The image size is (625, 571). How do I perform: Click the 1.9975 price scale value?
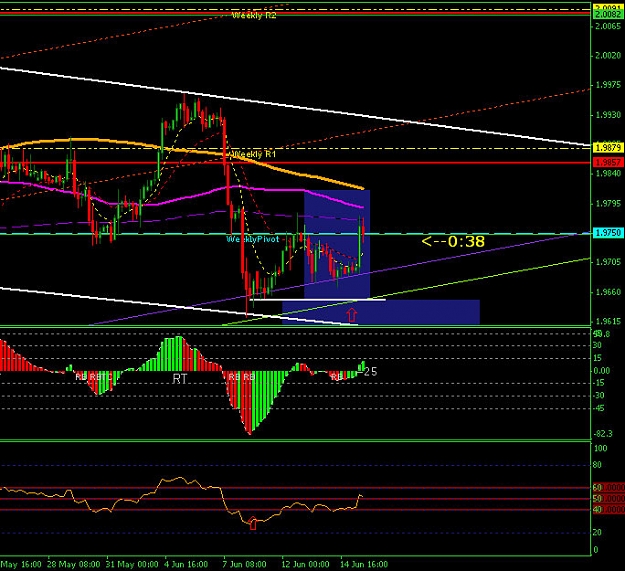(608, 85)
